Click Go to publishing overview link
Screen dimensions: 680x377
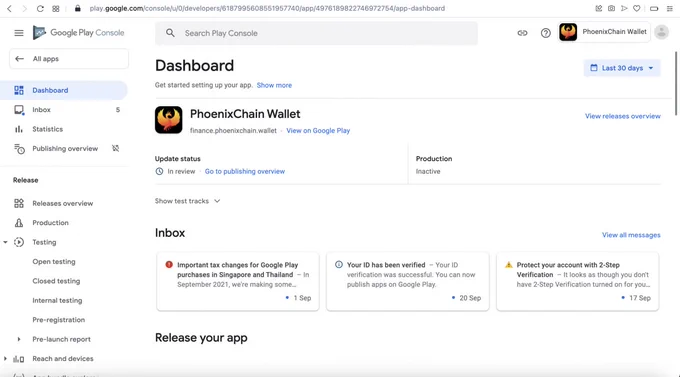[x=245, y=171]
